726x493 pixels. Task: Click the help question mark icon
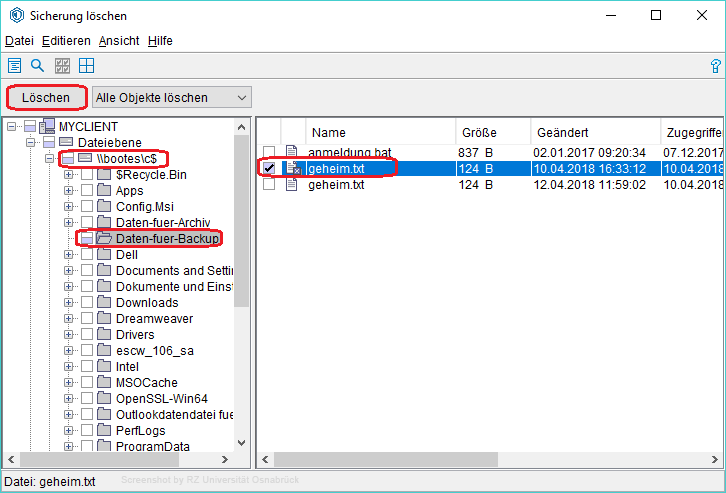point(715,66)
